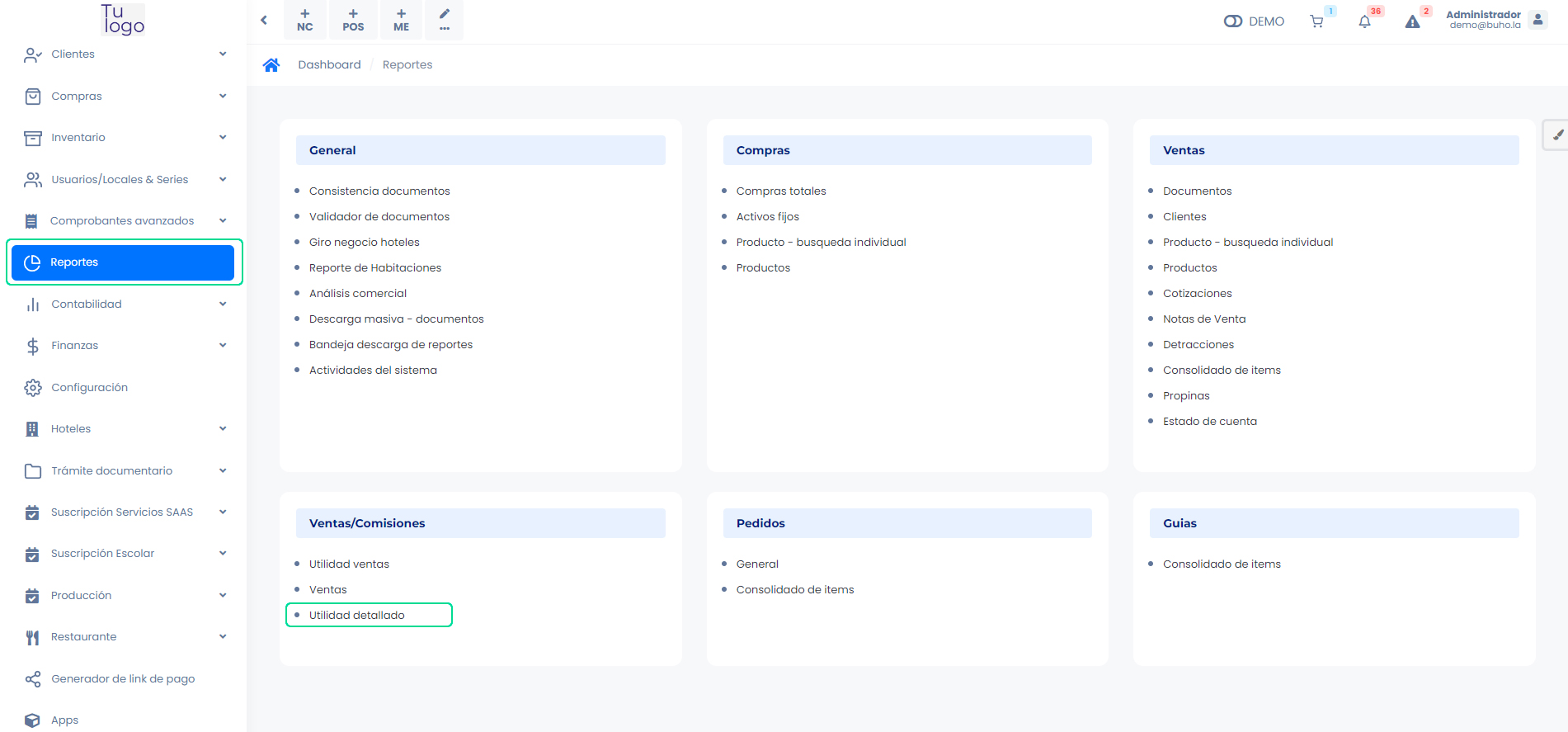Click the warning triangle alert icon

(1412, 21)
